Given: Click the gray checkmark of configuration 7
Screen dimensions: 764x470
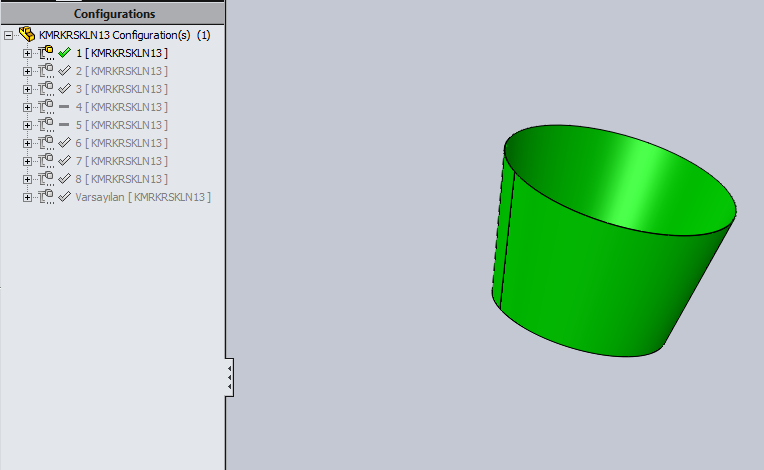Looking at the screenshot, I should coord(64,161).
